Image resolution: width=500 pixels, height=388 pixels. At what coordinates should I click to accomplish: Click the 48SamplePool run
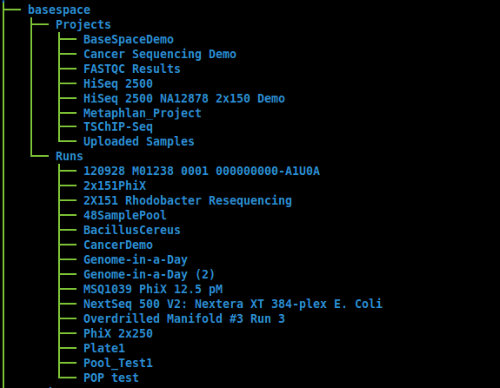(x=125, y=216)
